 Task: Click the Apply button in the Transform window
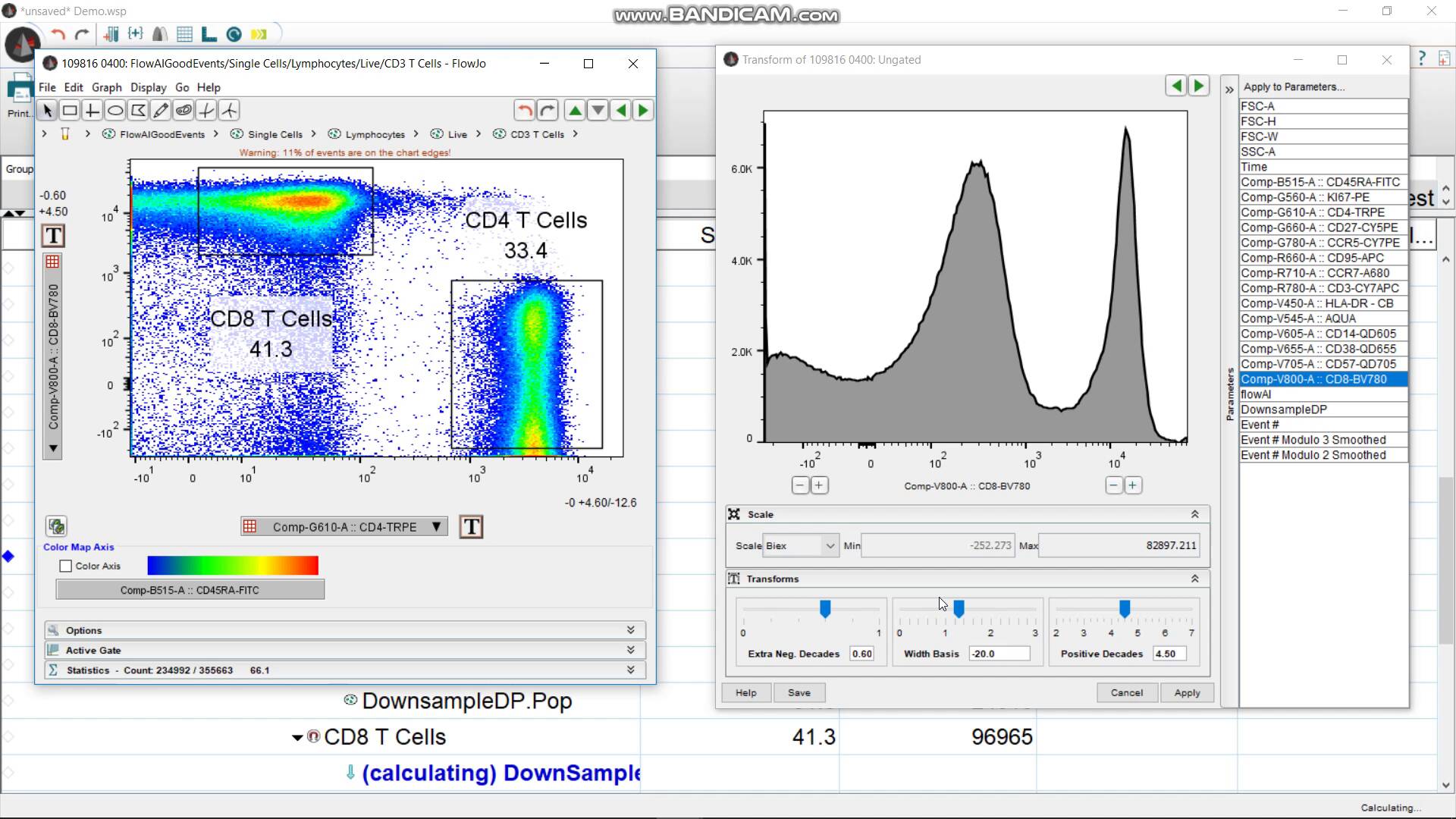click(x=1187, y=692)
